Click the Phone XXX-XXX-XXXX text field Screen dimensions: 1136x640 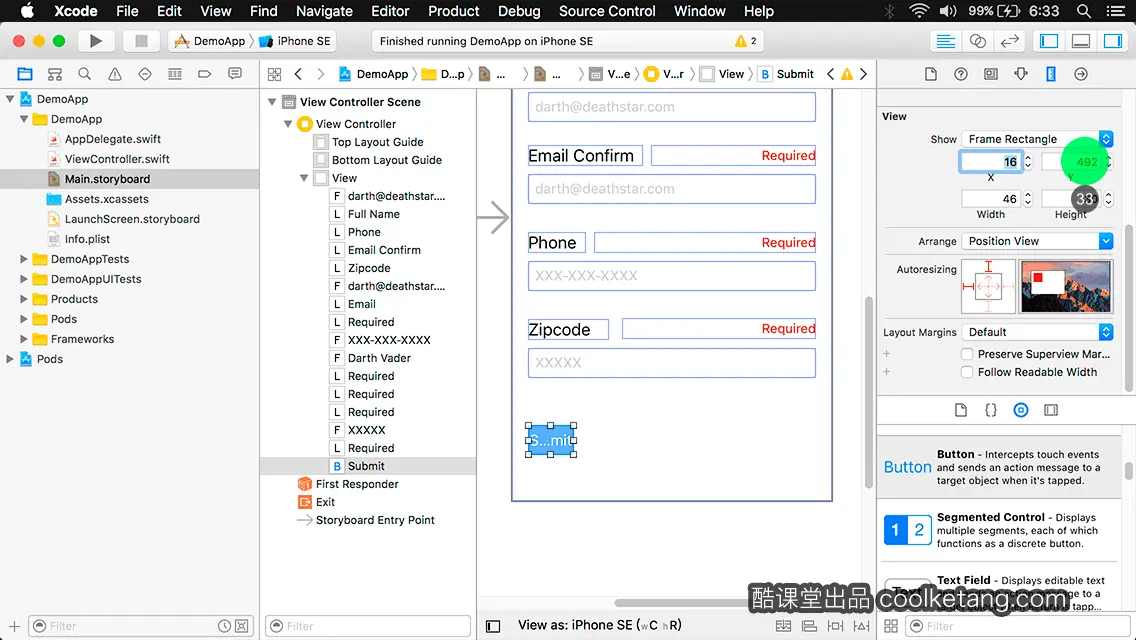pos(672,276)
